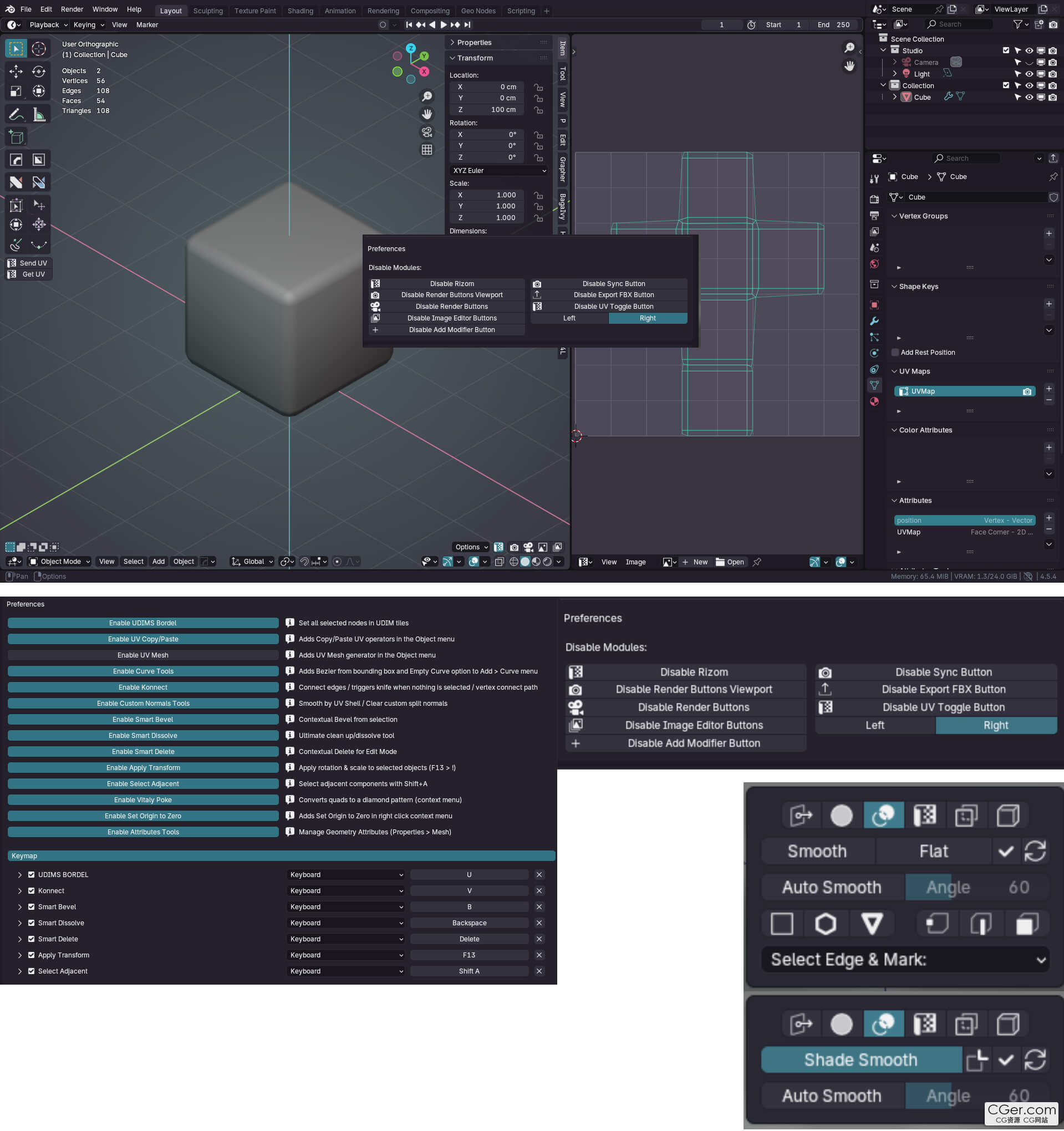This screenshot has width=1064, height=1131.
Task: Open the XYZ Euler rotation mode dropdown
Action: (498, 171)
